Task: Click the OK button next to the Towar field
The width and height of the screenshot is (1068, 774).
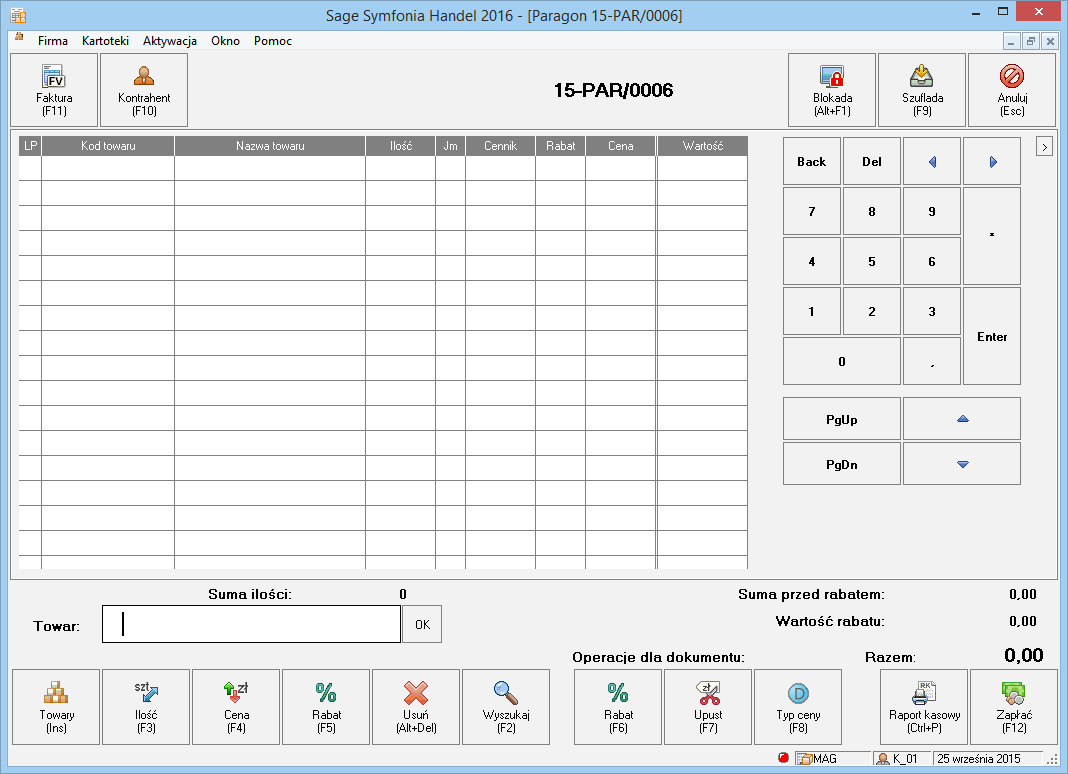Action: coord(422,624)
